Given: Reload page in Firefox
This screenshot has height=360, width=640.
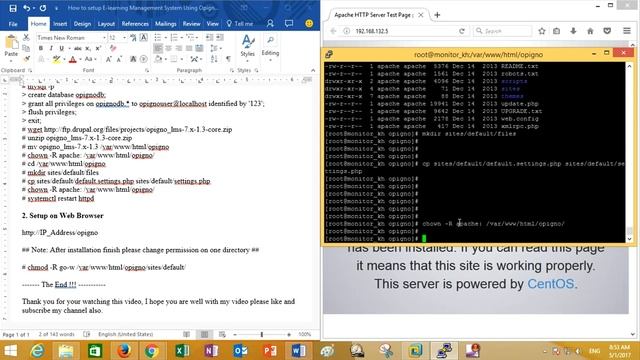Looking at the screenshot, I should tap(462, 31).
